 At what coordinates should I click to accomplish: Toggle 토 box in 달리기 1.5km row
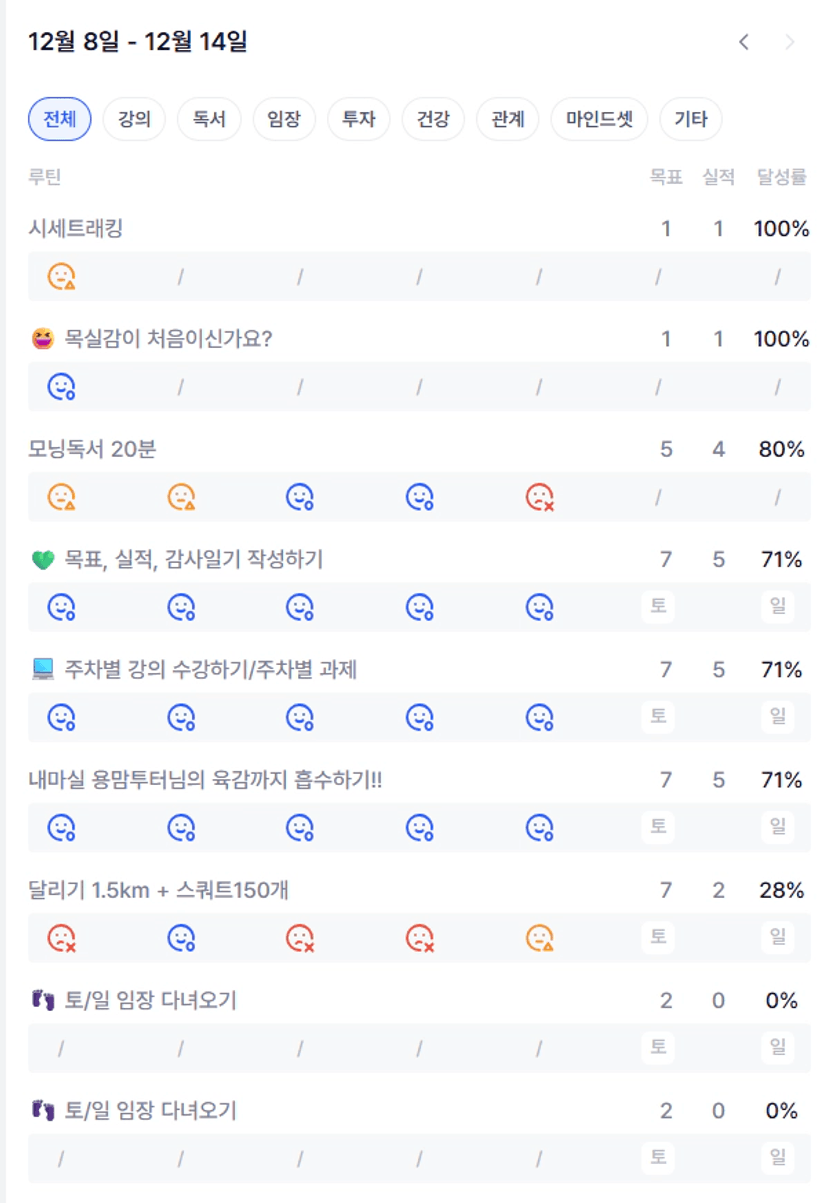(x=658, y=937)
